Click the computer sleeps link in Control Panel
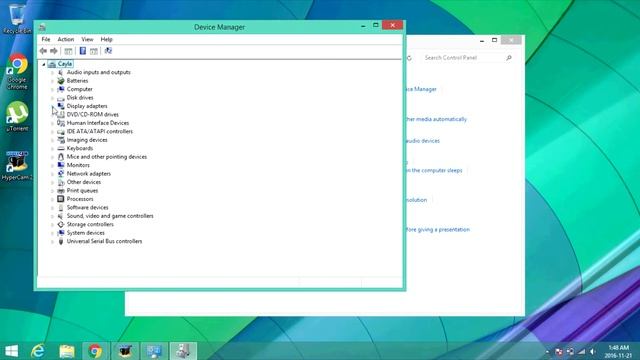Image resolution: width=640 pixels, height=360 pixels. 434,170
